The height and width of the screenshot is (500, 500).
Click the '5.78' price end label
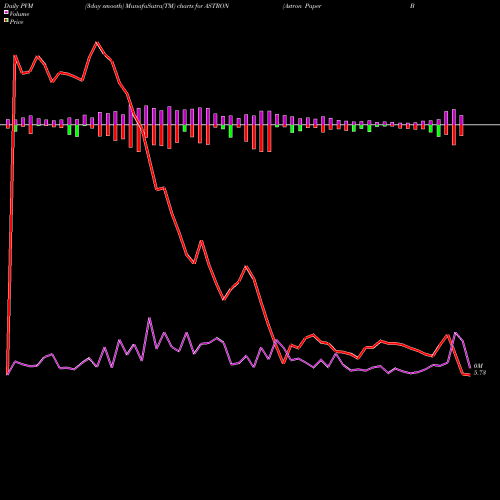[x=480, y=373]
